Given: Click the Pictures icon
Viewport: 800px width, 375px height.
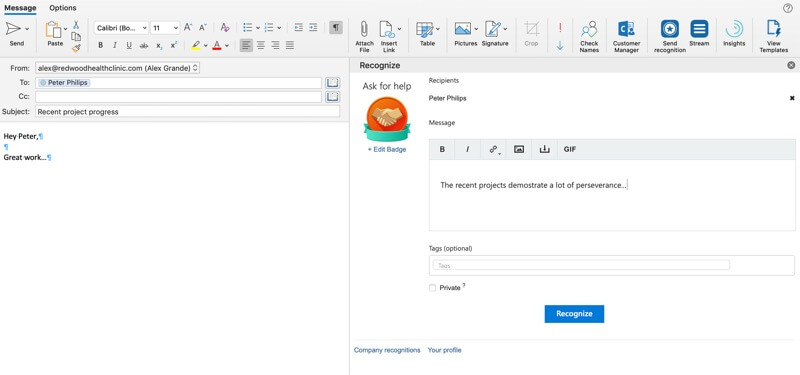Looking at the screenshot, I should 463,29.
